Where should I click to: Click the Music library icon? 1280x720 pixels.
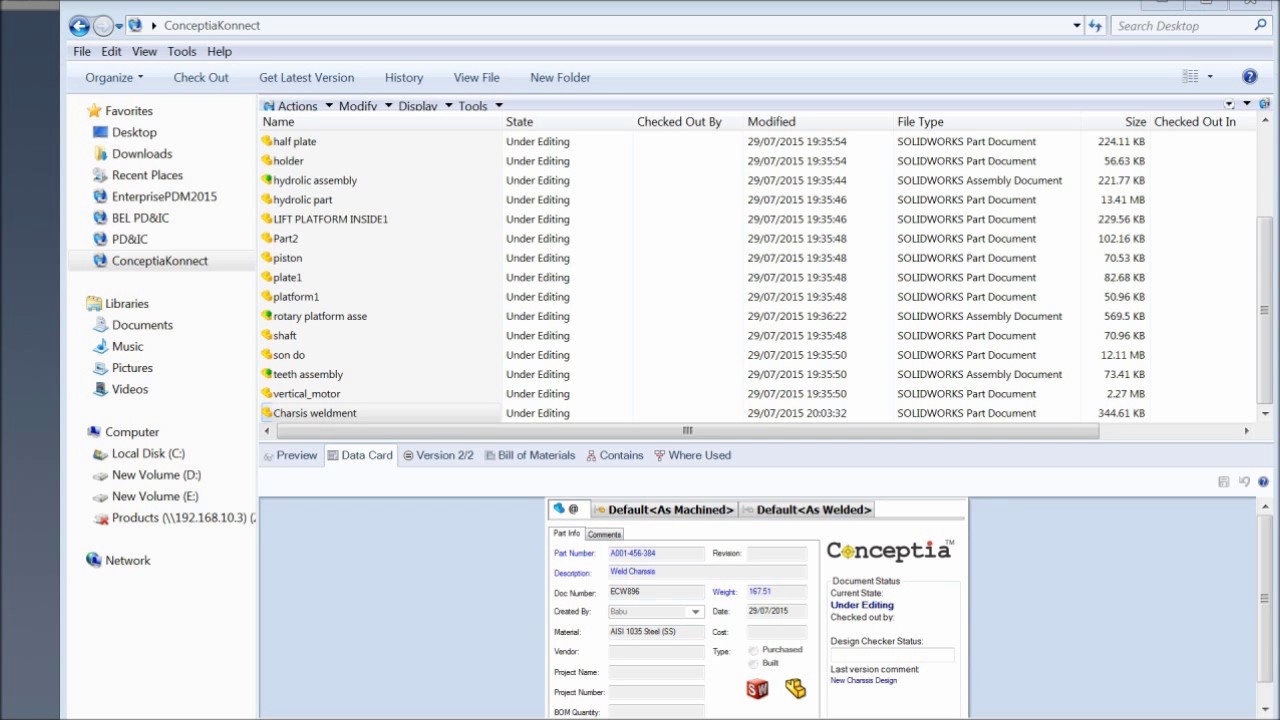tap(100, 346)
